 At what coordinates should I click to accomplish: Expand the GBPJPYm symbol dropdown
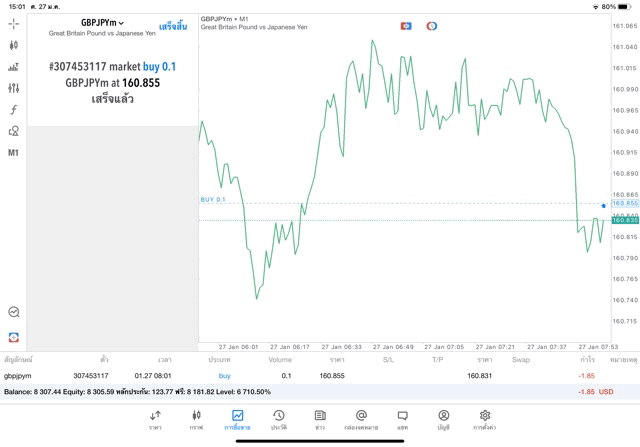pos(102,23)
